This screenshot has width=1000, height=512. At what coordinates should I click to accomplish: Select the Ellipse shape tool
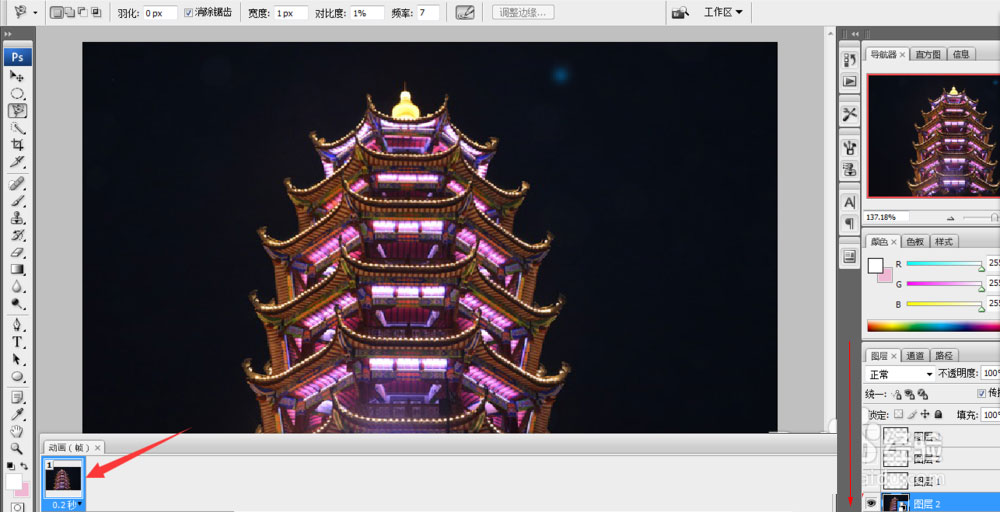click(17, 377)
